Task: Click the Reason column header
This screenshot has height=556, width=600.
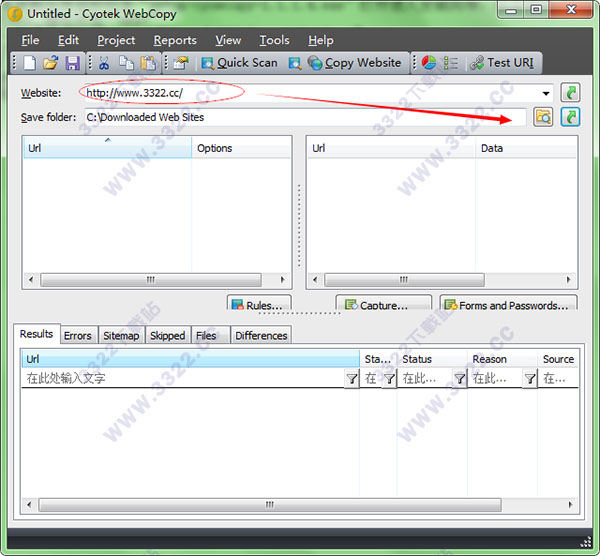Action: pyautogui.click(x=502, y=359)
